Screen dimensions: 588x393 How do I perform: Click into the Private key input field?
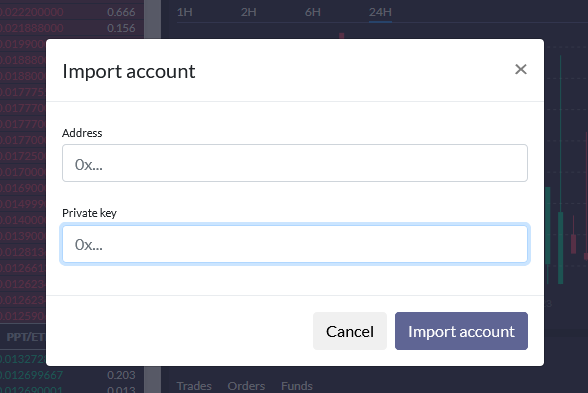[x=295, y=244]
